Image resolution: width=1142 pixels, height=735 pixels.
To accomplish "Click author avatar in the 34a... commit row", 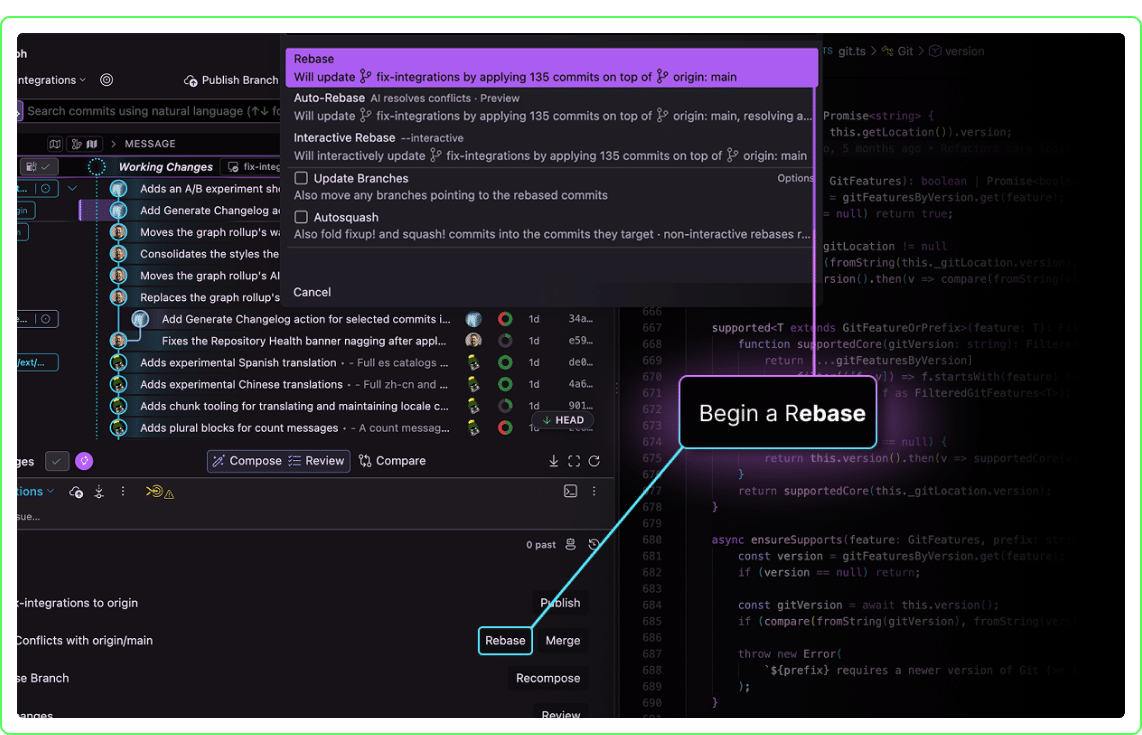I will (473, 319).
